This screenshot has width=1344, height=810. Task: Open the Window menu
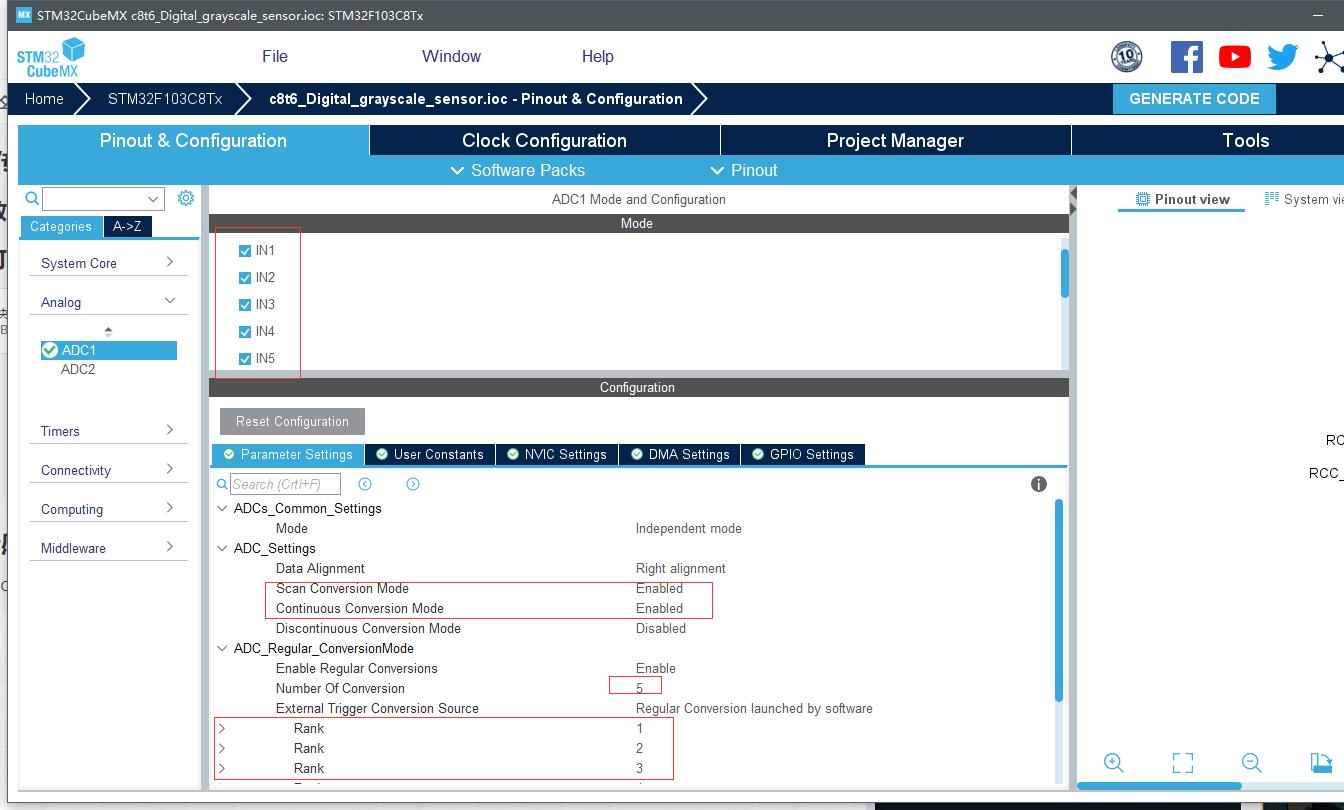[x=451, y=56]
